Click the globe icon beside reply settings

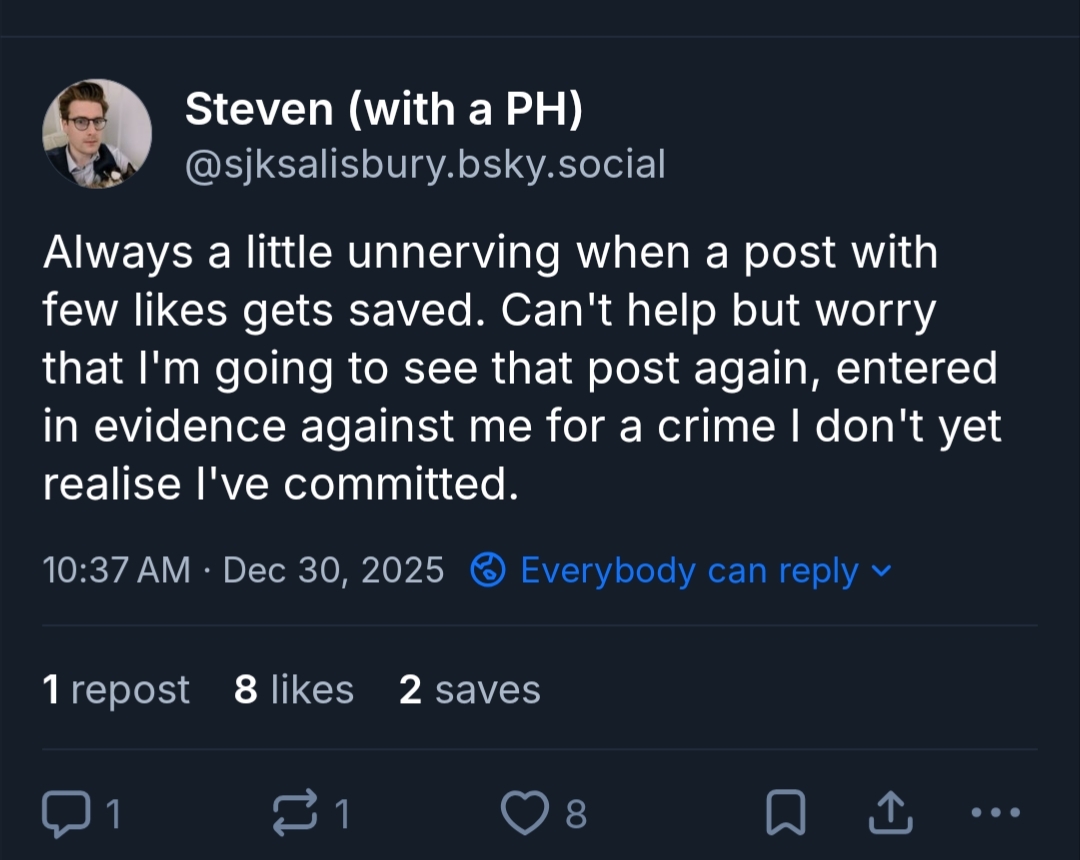pos(488,571)
